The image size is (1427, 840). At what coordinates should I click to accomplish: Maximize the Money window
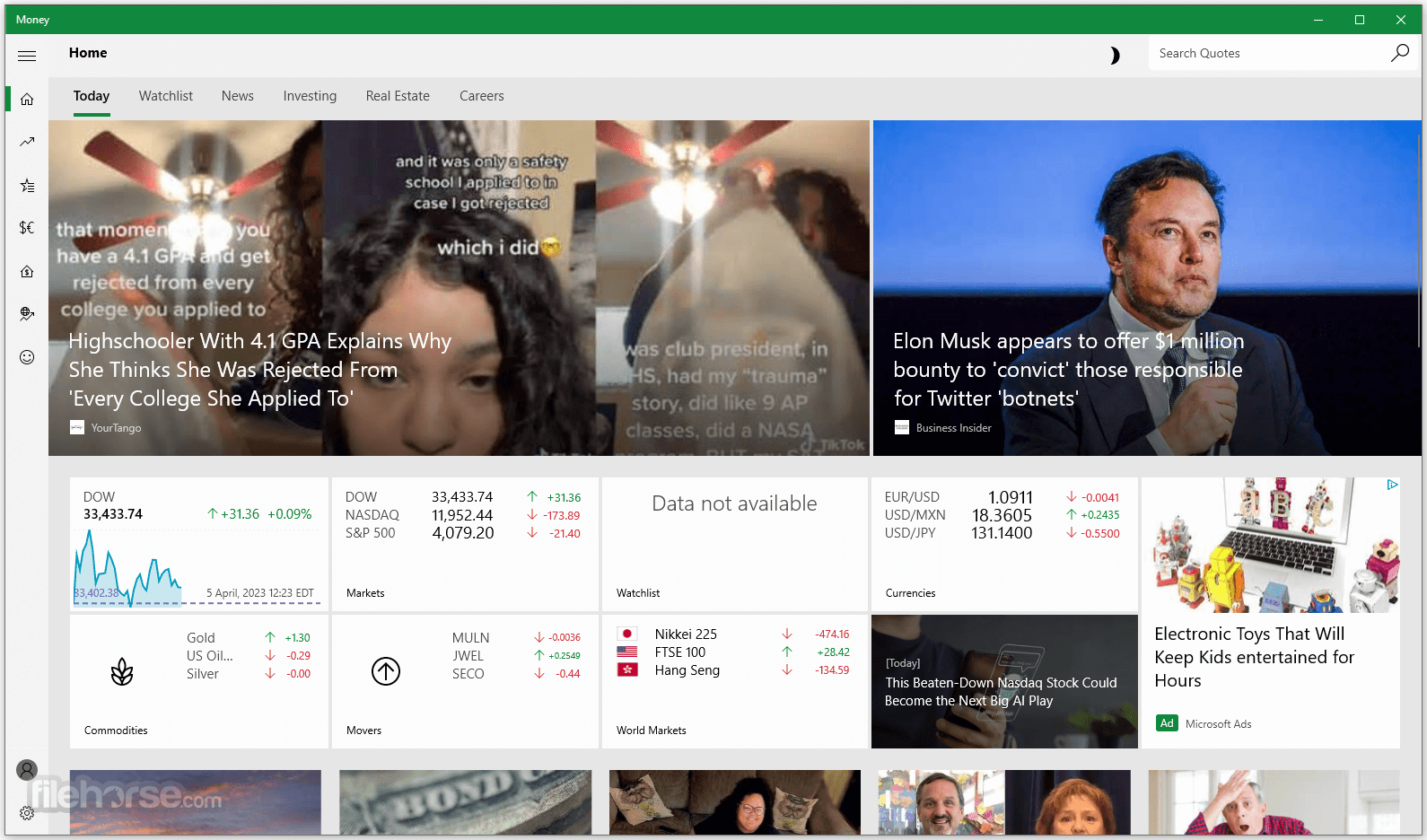[1360, 20]
